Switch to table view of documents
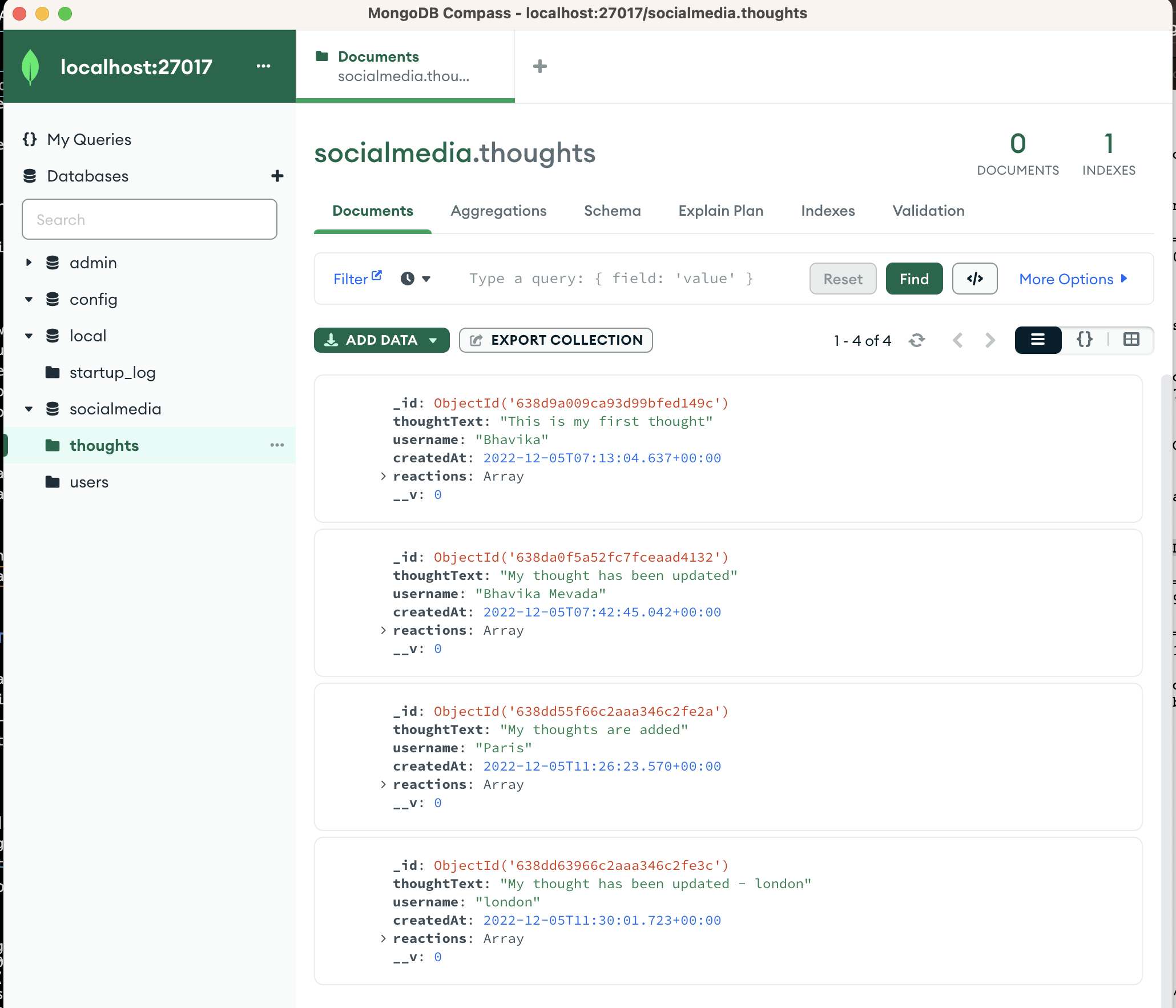The height and width of the screenshot is (1008, 1176). tap(1131, 340)
